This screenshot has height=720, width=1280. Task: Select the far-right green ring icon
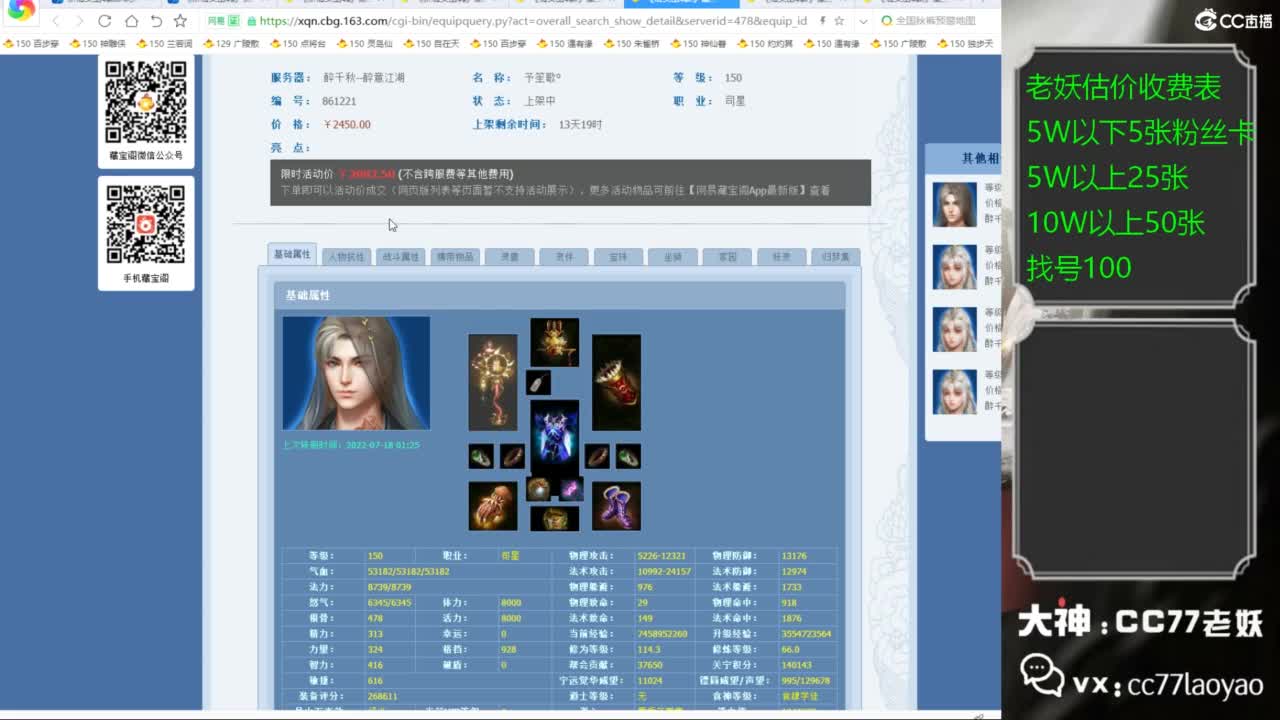pos(628,456)
